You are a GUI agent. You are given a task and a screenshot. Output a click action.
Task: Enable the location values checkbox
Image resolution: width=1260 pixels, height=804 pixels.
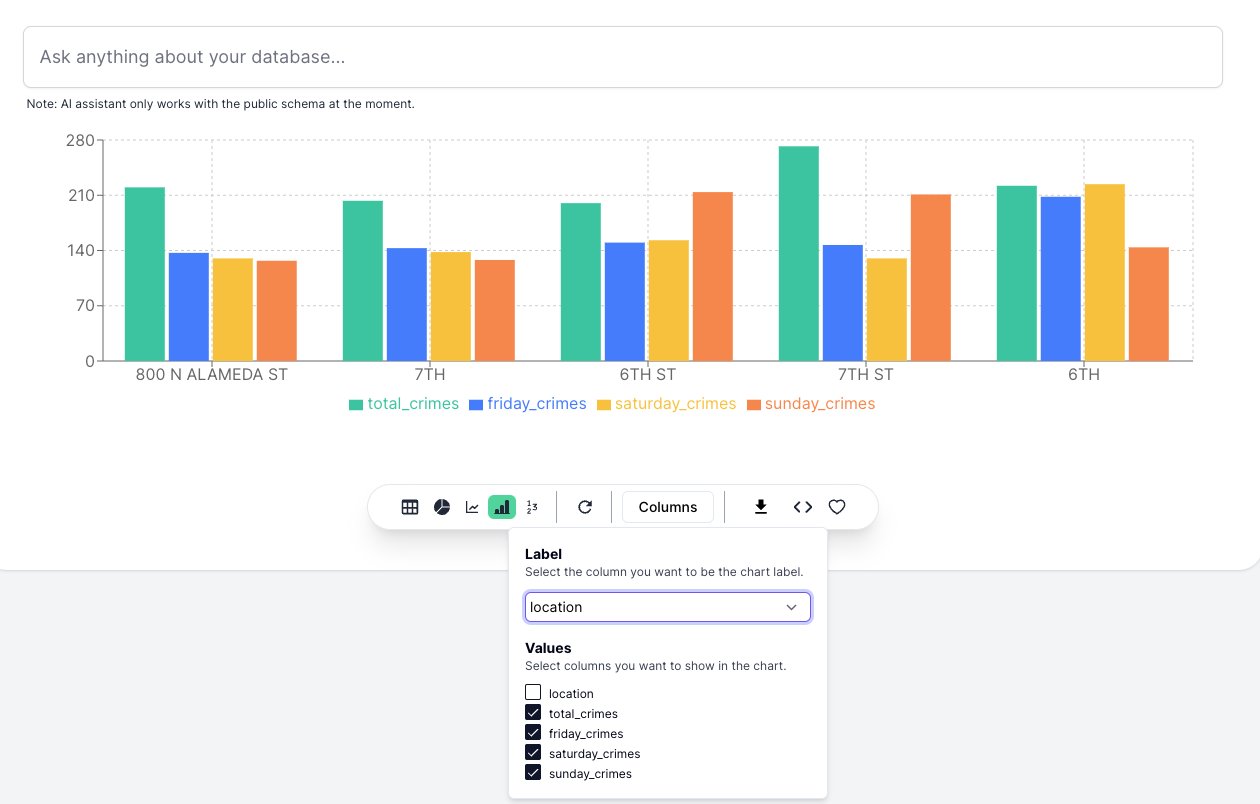(533, 693)
